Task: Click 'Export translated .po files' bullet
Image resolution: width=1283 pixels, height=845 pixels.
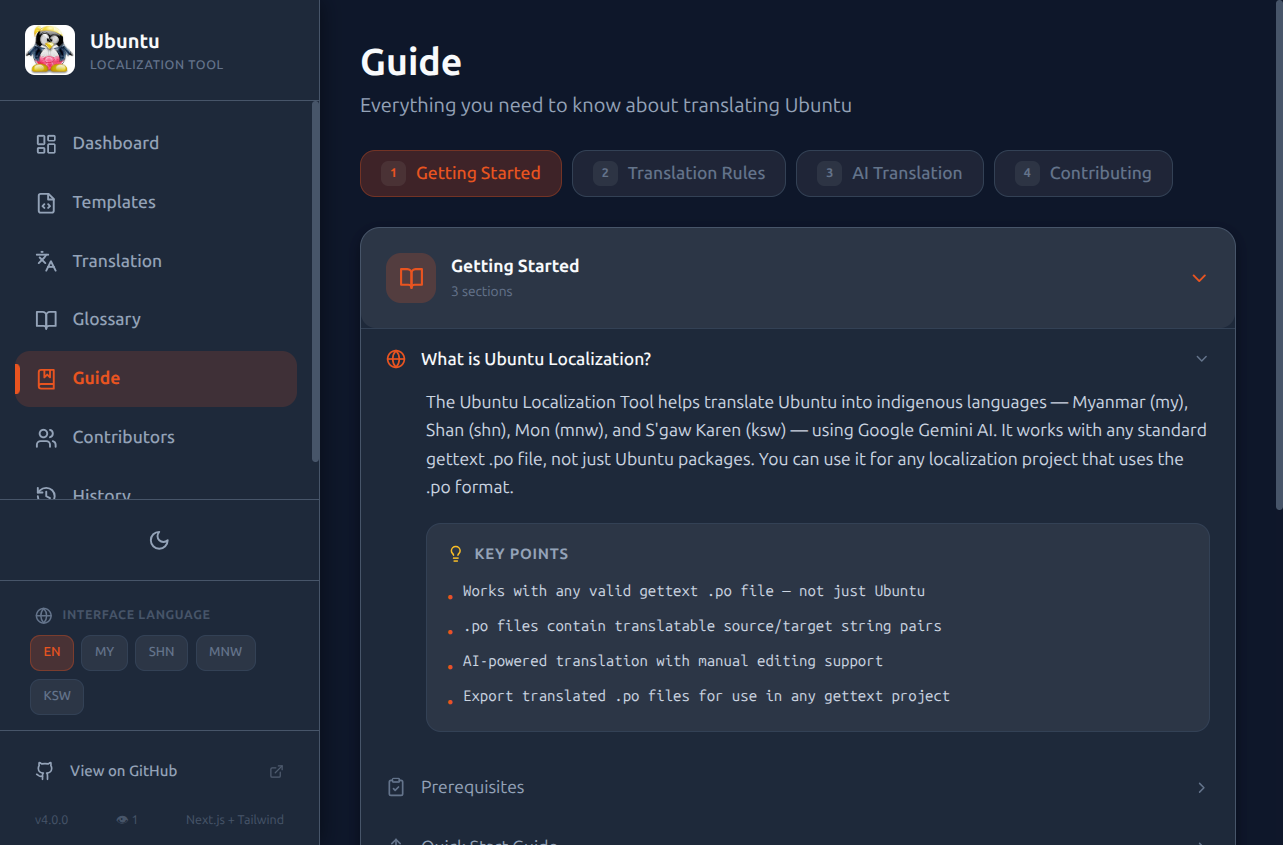Action: click(706, 696)
